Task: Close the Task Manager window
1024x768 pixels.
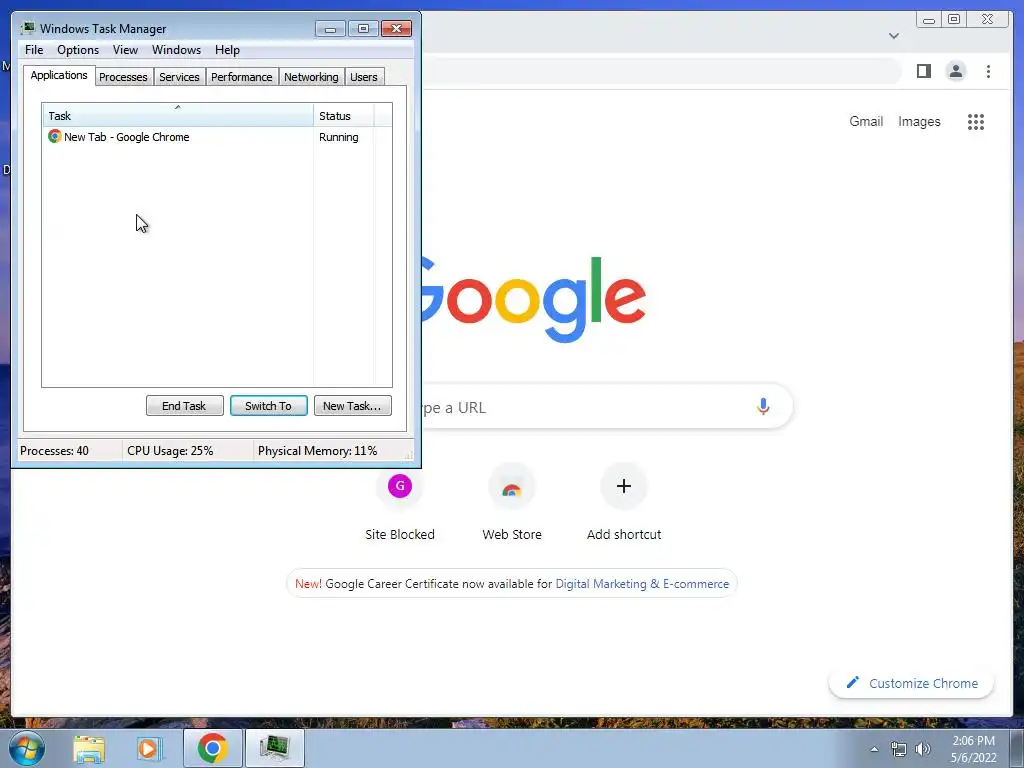Action: (396, 28)
